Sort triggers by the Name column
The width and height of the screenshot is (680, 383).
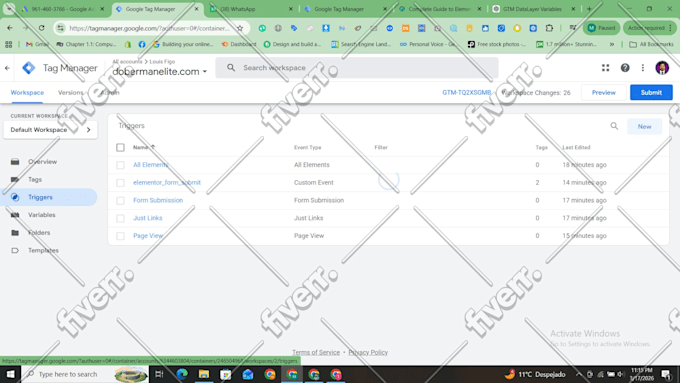pyautogui.click(x=144, y=147)
